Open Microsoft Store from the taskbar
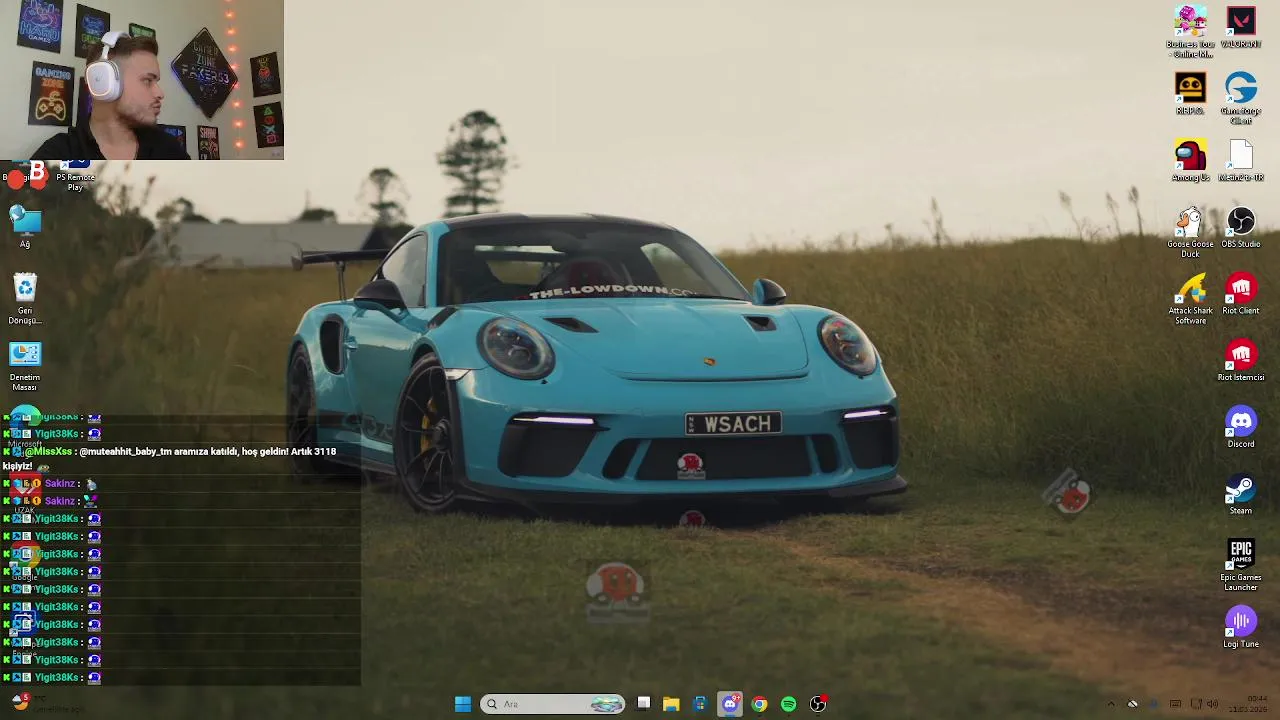Screen dimensions: 1280x720 tap(700, 704)
